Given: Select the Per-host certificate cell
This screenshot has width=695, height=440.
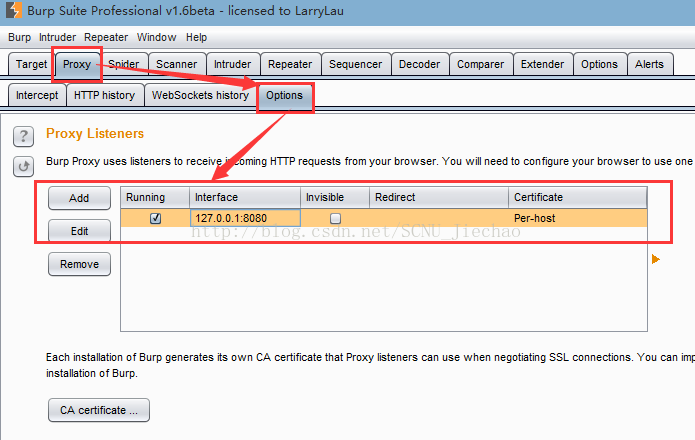Looking at the screenshot, I should [578, 218].
